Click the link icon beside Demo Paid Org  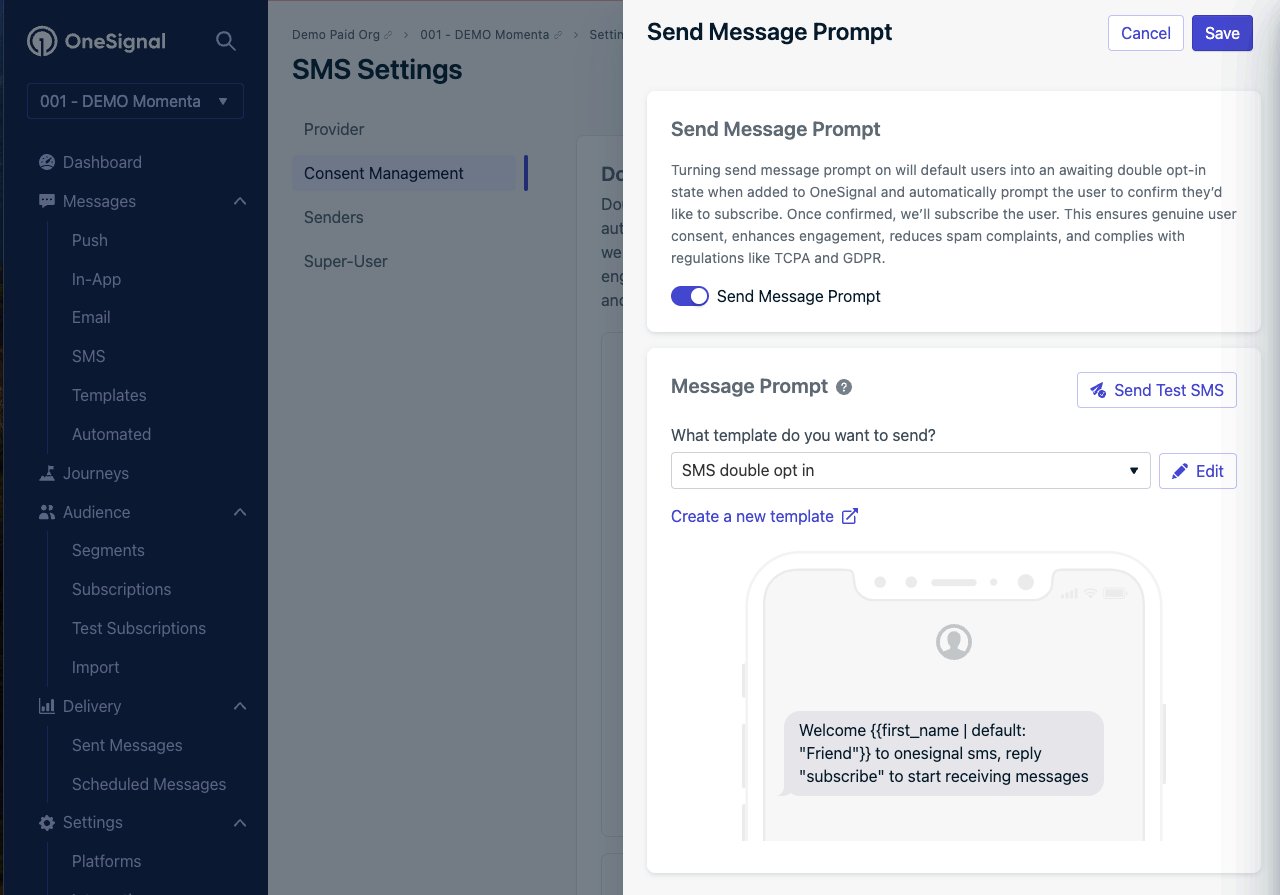pos(388,35)
